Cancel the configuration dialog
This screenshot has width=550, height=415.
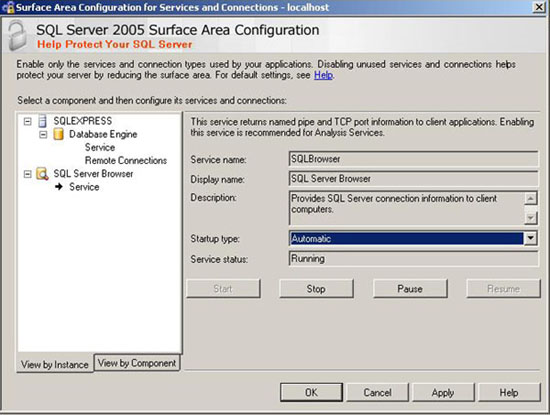coord(377,392)
